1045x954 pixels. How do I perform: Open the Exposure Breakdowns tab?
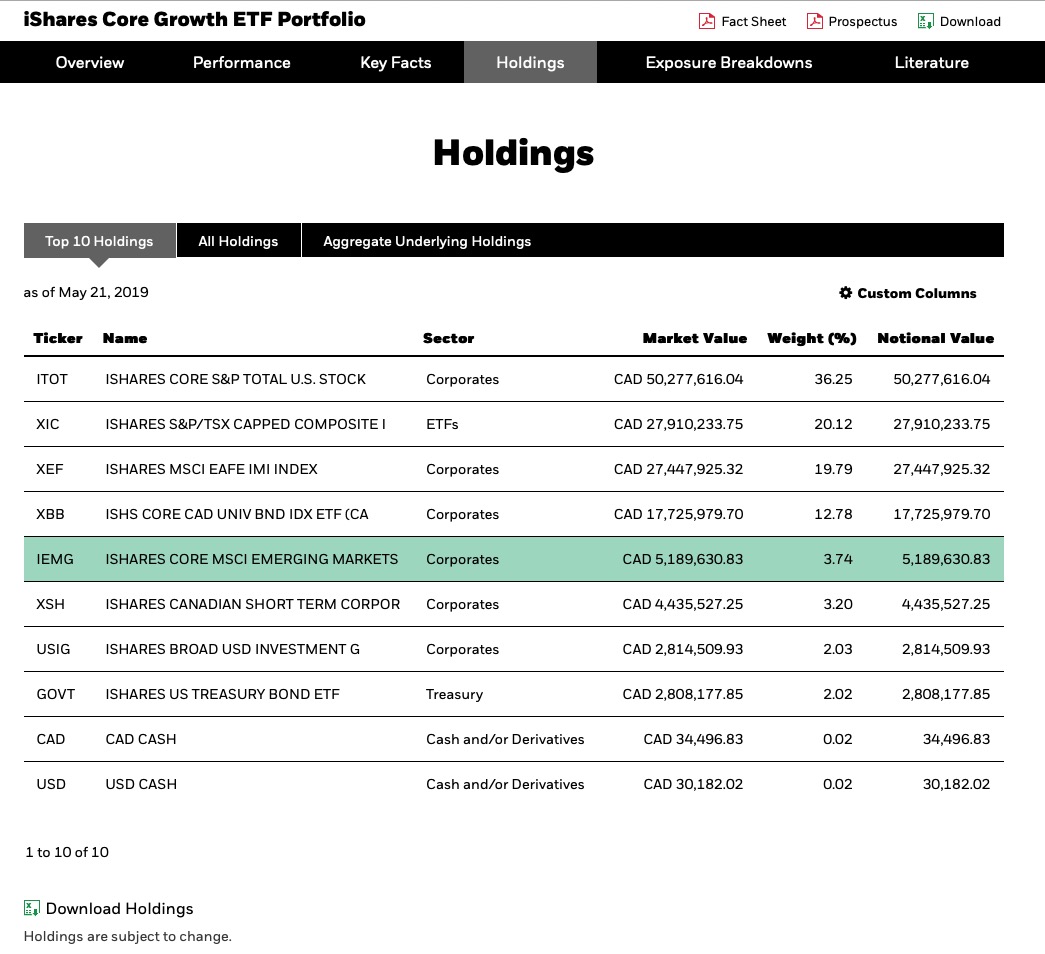coord(729,62)
